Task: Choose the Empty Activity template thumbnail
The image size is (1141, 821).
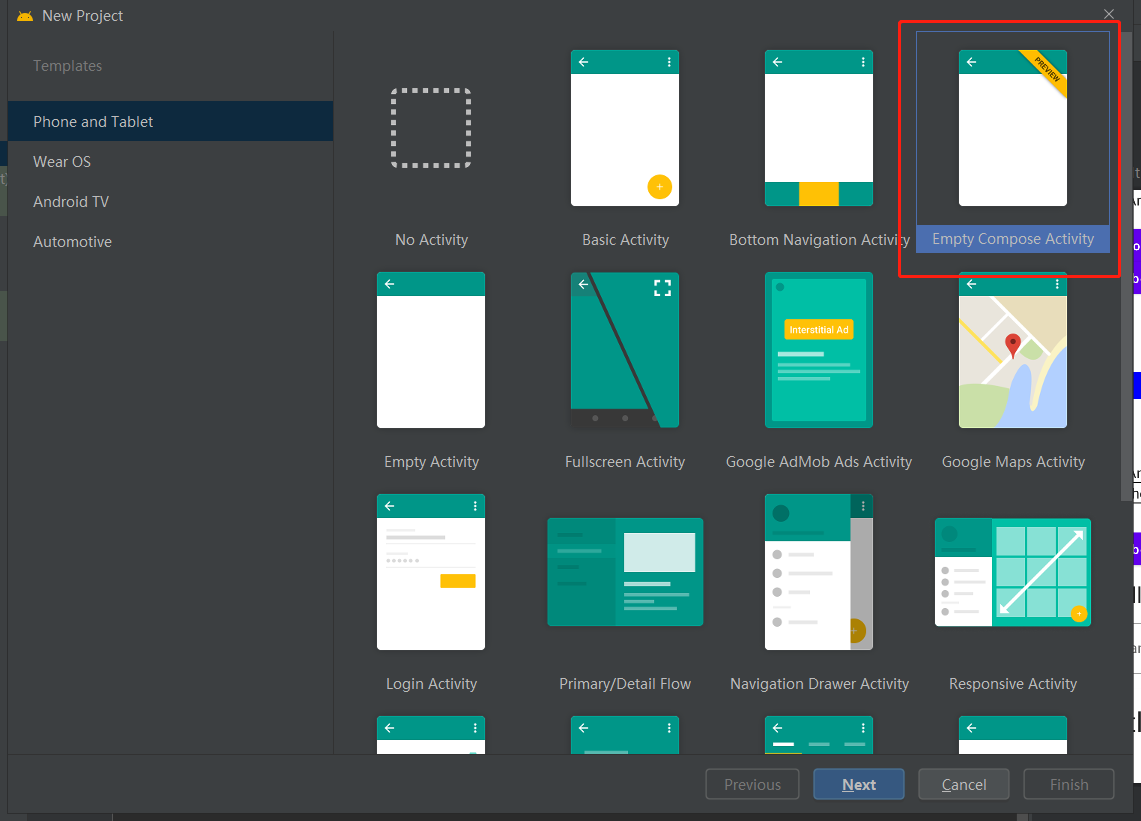Action: 431,350
